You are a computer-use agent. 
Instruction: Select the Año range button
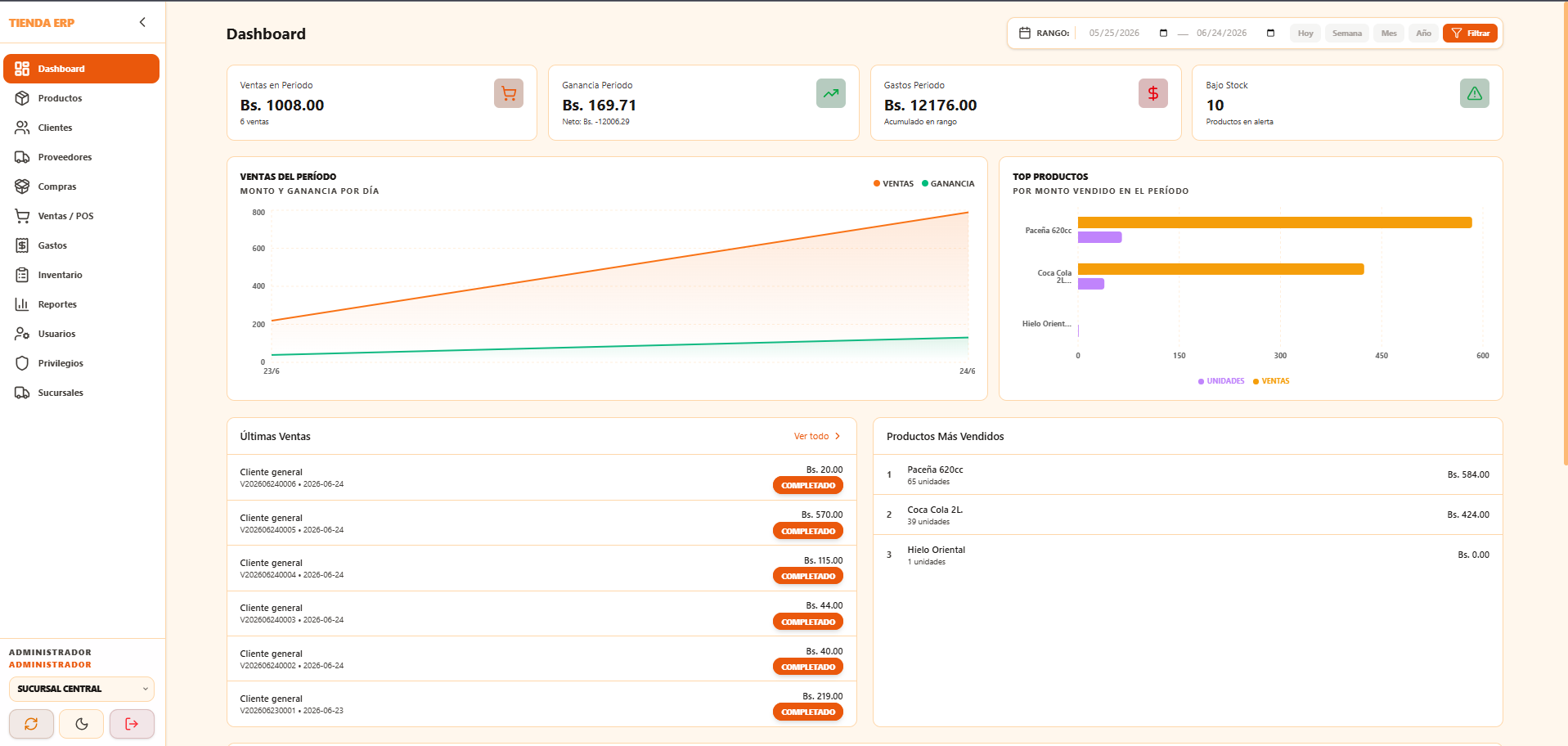tap(1423, 34)
